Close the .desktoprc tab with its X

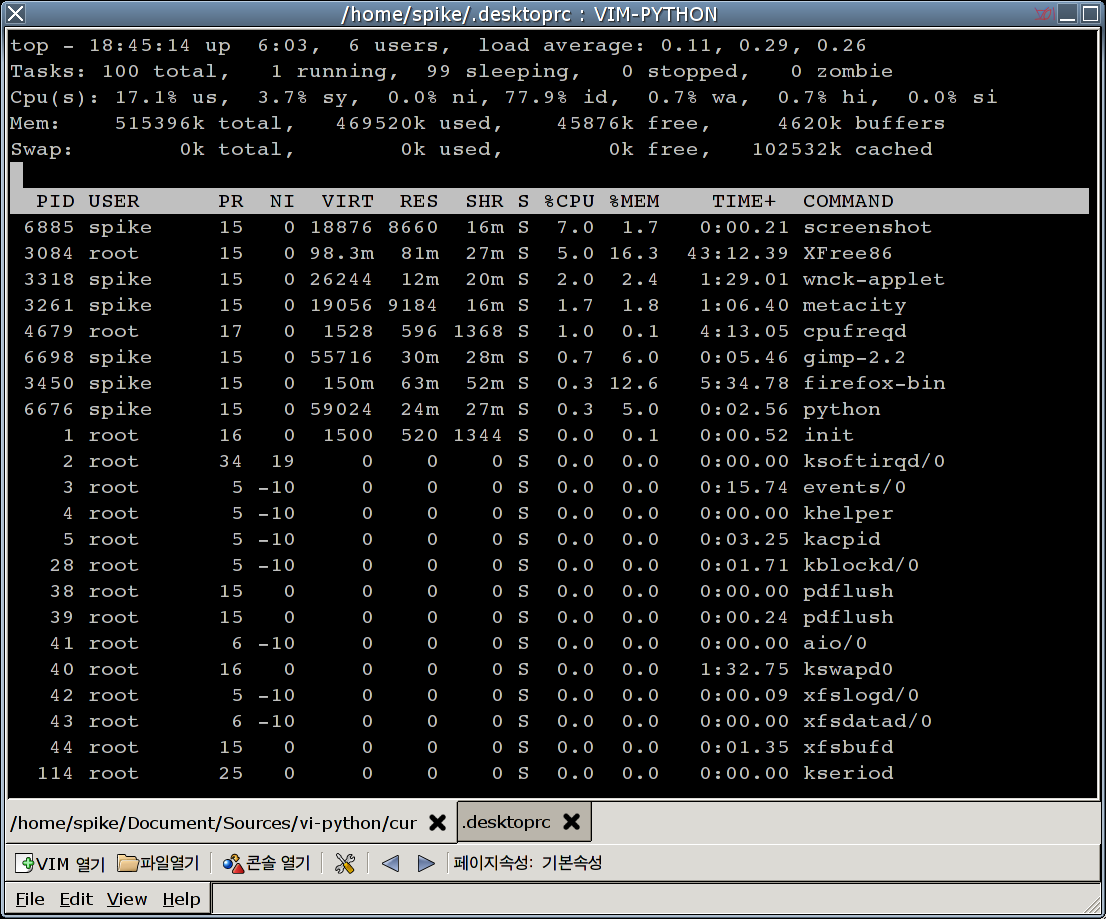(x=571, y=822)
